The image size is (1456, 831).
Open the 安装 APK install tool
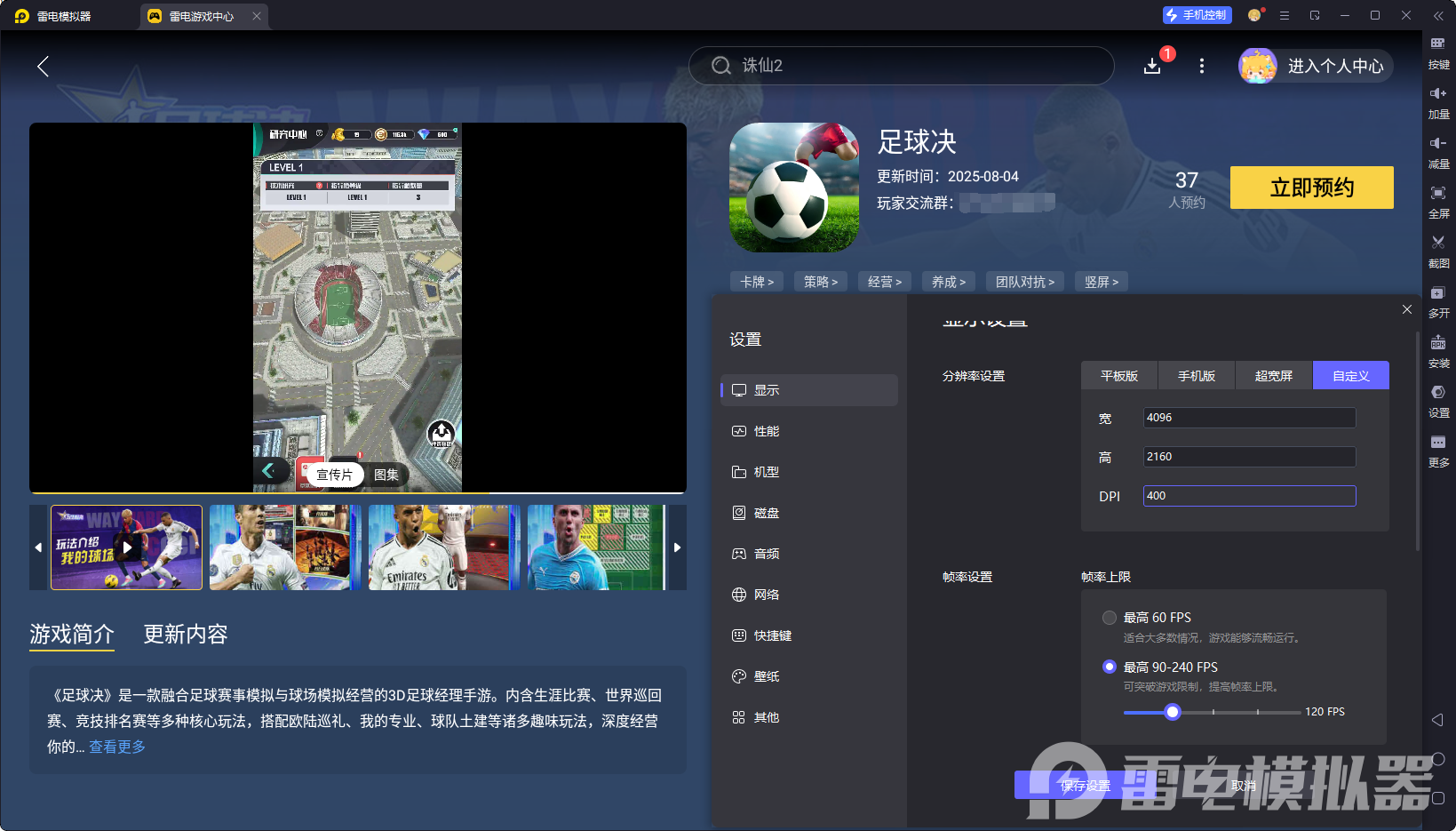coord(1438,352)
